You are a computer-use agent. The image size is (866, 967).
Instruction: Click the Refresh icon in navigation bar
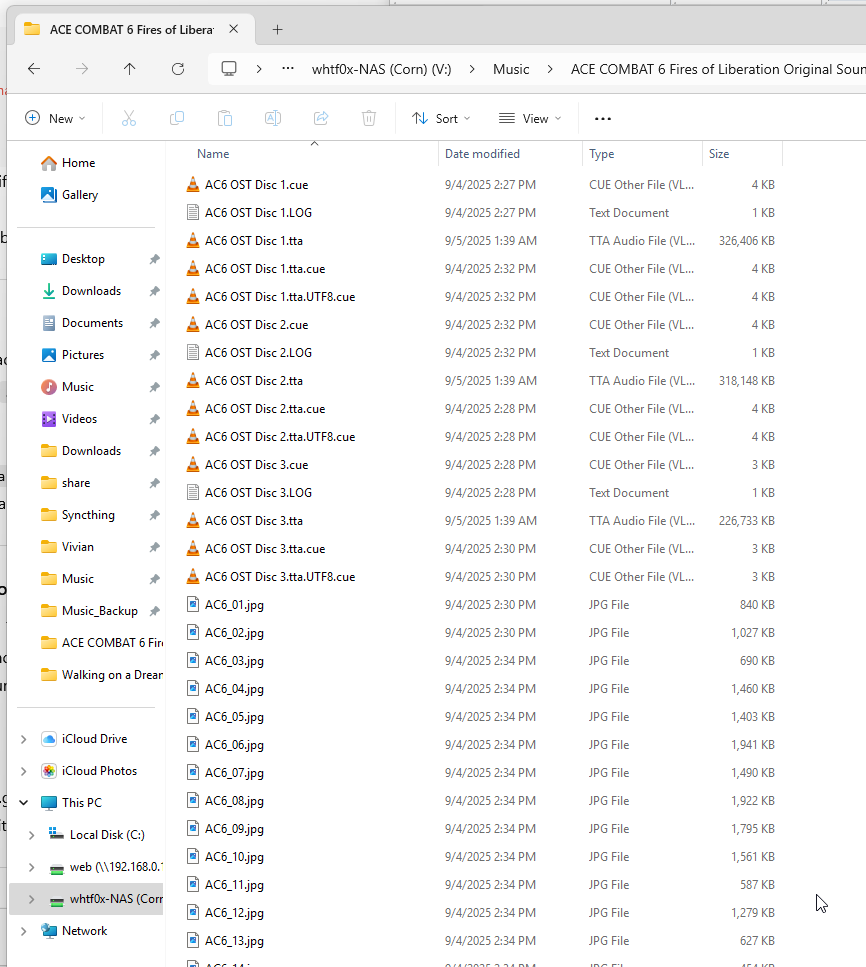[x=178, y=69]
